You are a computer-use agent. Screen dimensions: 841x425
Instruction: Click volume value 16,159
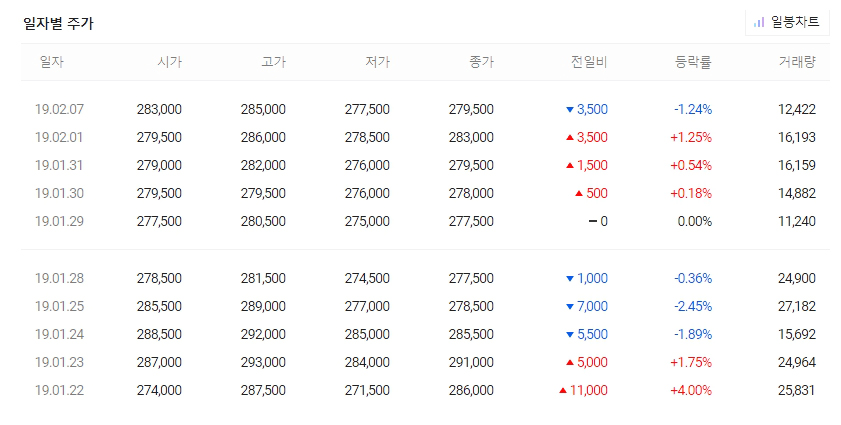pos(797,165)
